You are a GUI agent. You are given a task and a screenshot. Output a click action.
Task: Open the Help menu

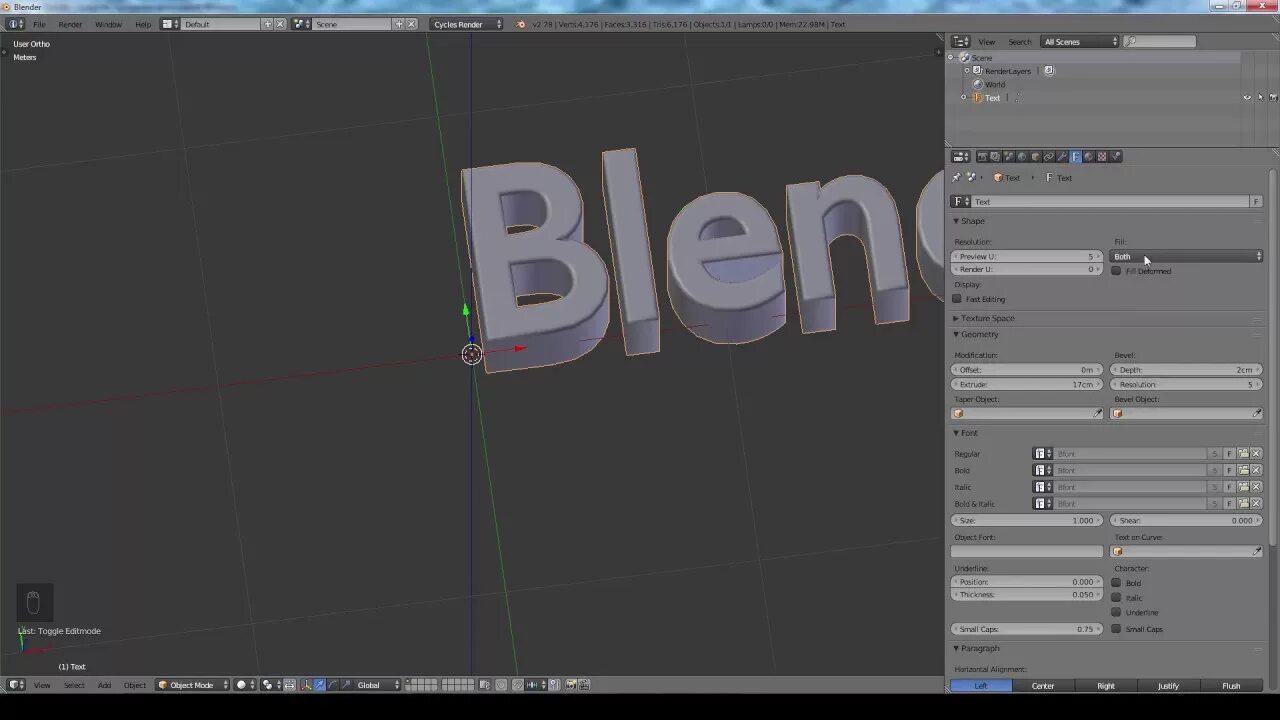pos(143,24)
